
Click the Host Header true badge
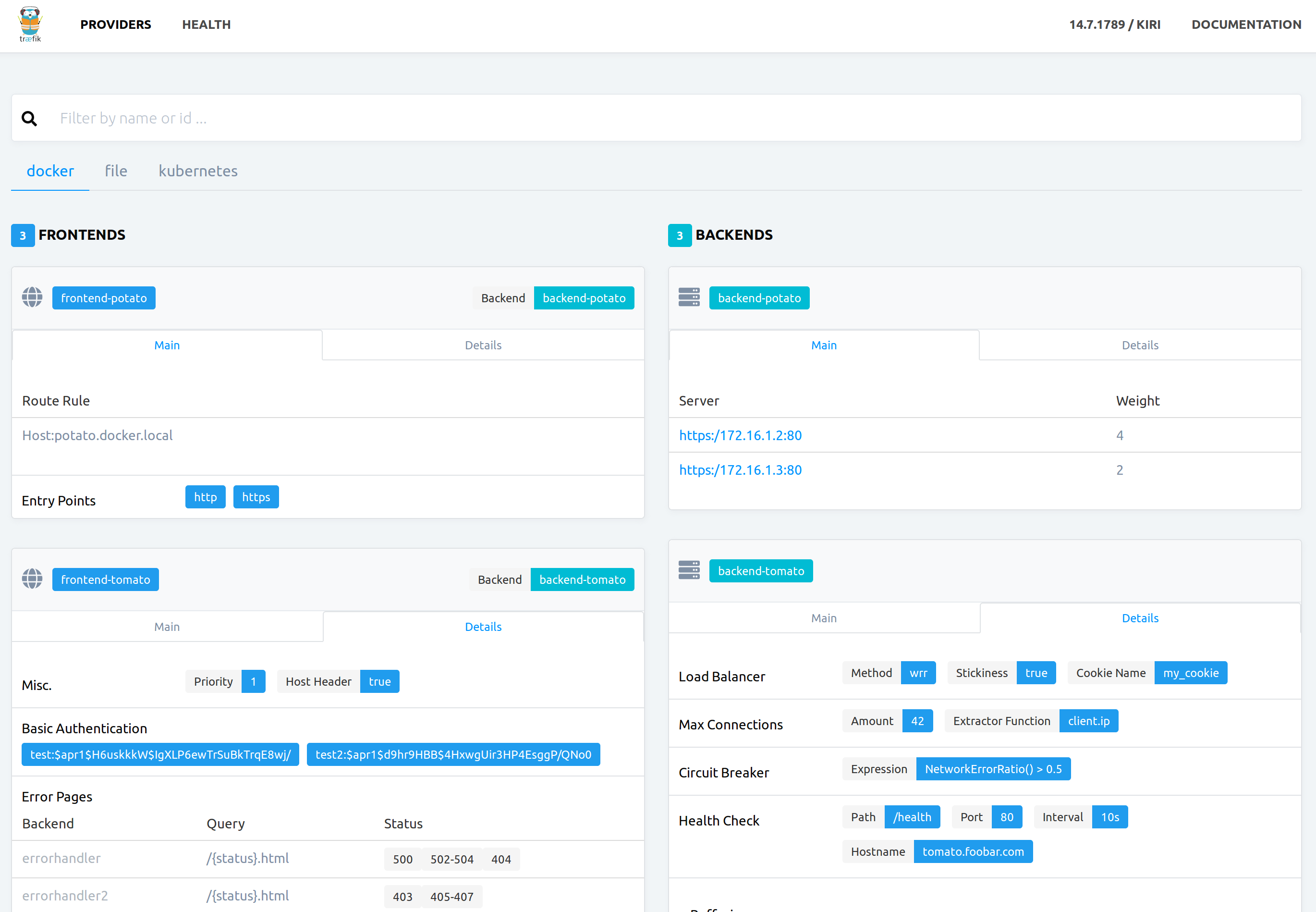point(379,680)
